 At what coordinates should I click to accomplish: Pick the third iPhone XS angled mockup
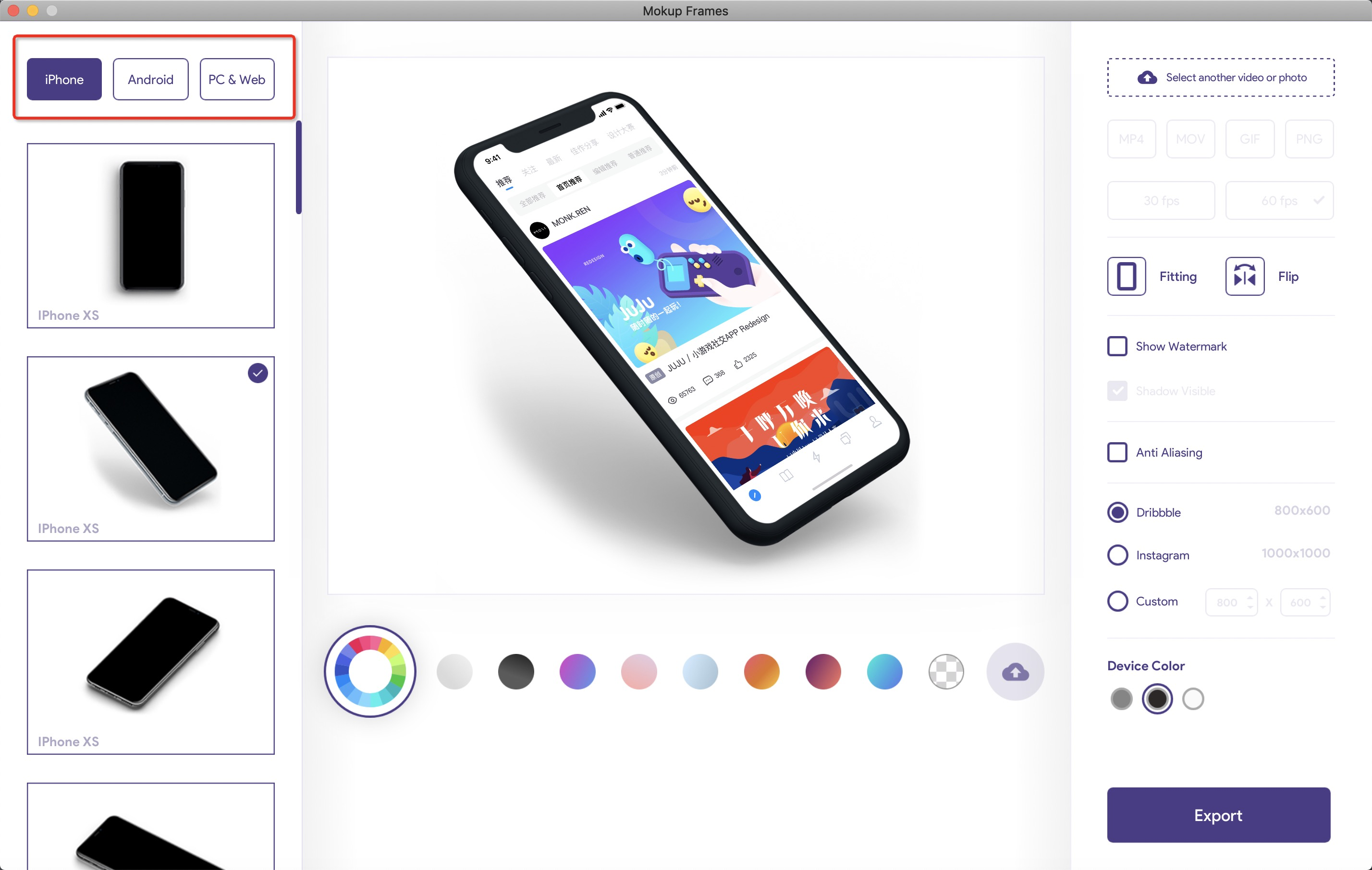pos(150,662)
